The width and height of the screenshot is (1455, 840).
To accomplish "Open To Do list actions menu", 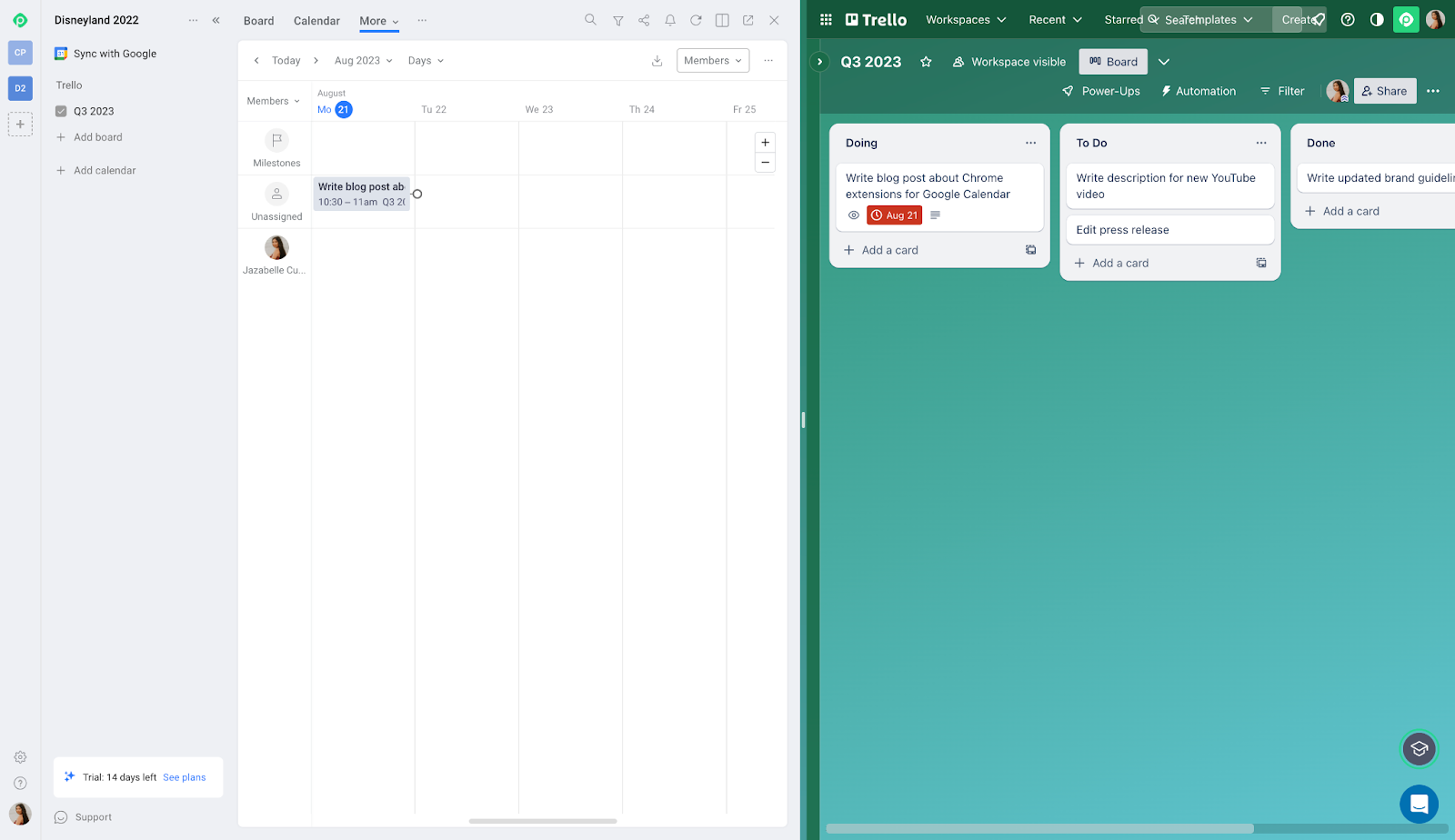I will click(x=1261, y=143).
